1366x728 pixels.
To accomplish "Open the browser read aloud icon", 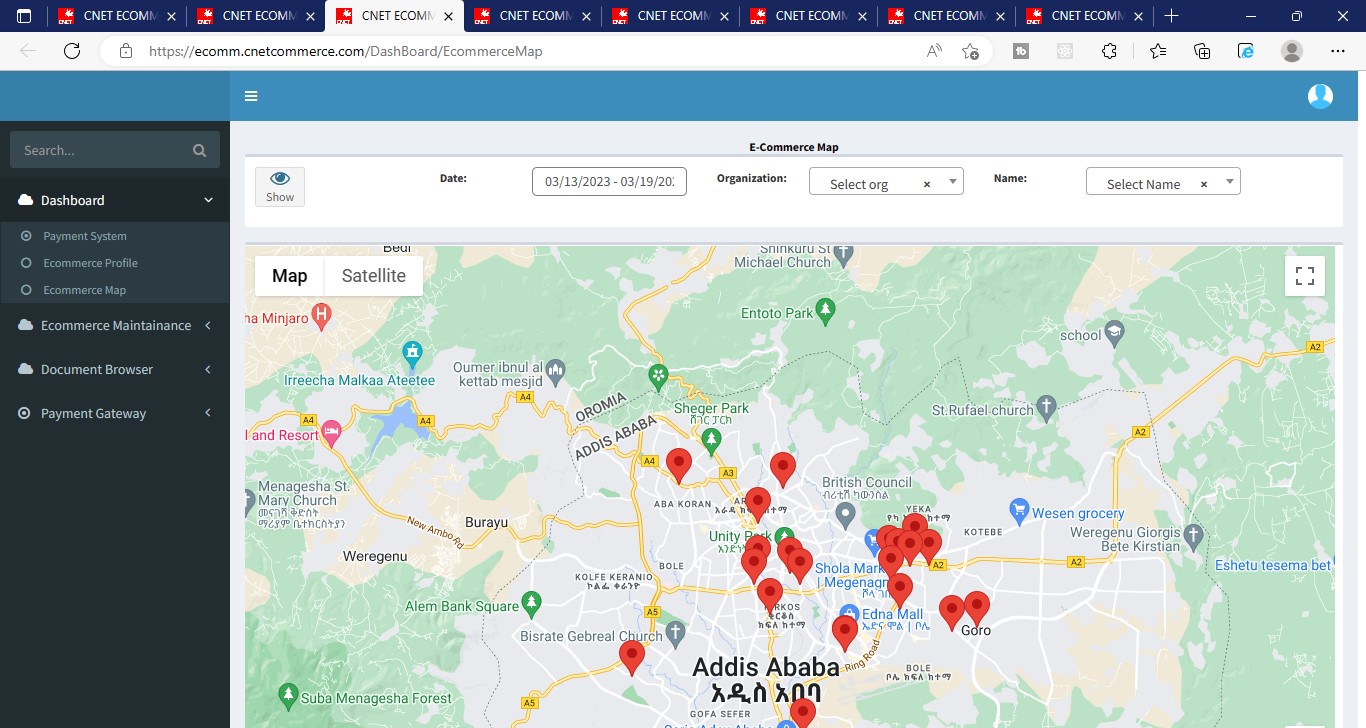I will click(934, 51).
